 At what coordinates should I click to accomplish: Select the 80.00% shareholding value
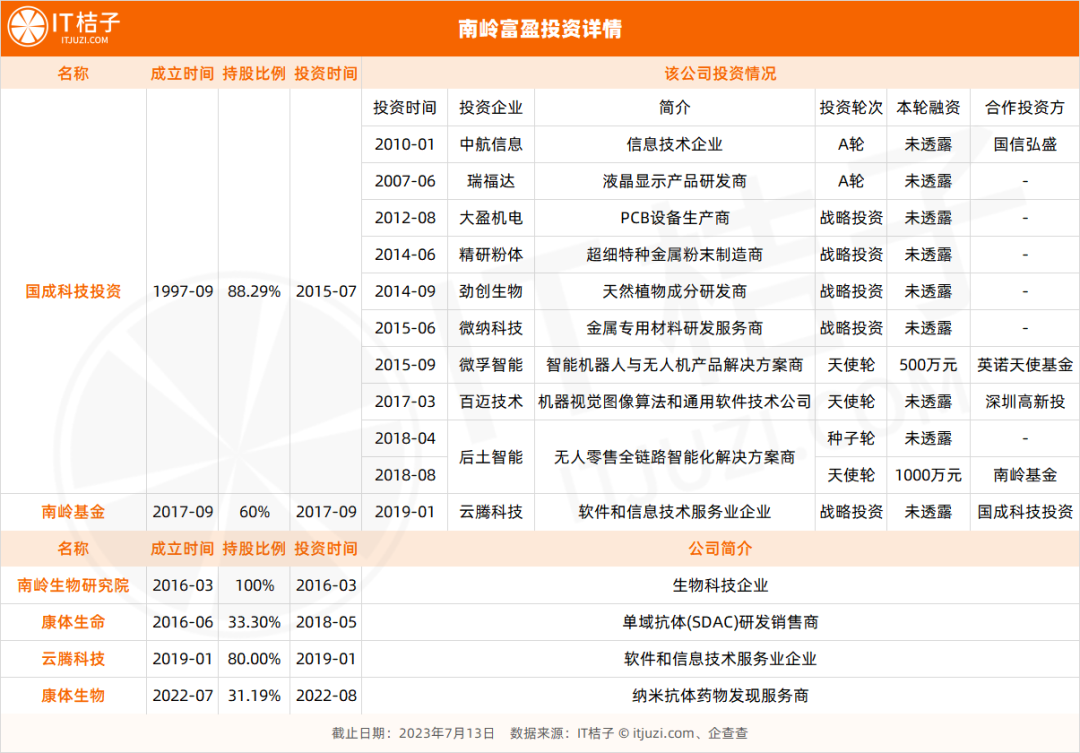click(x=254, y=659)
